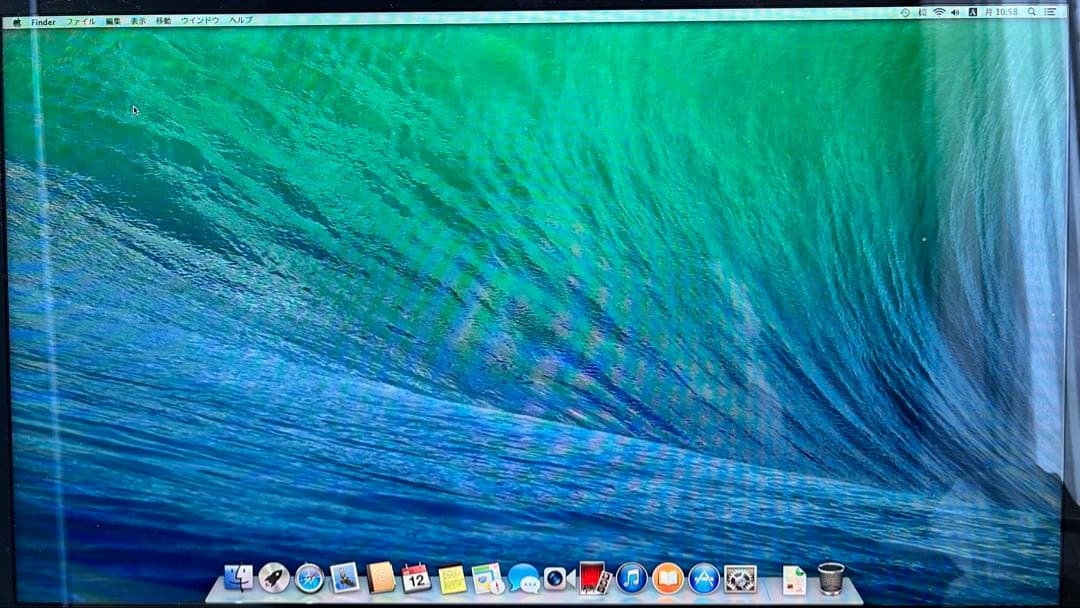Viewport: 1080px width, 608px height.
Task: Open System Preferences from the Dock
Action: coord(741,578)
